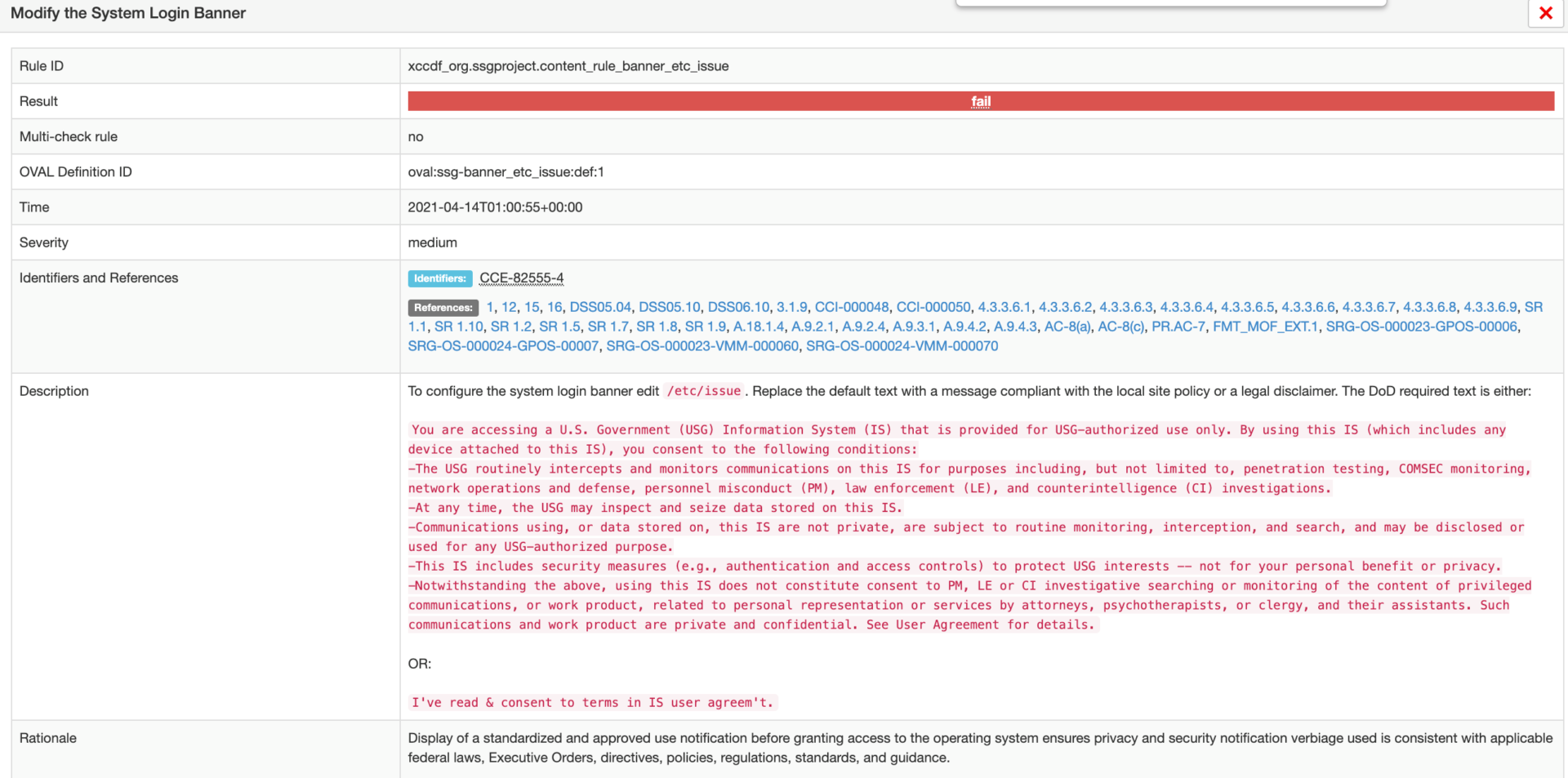Open the SRG-OS-000024-VMM-000070 reference link

click(x=902, y=346)
